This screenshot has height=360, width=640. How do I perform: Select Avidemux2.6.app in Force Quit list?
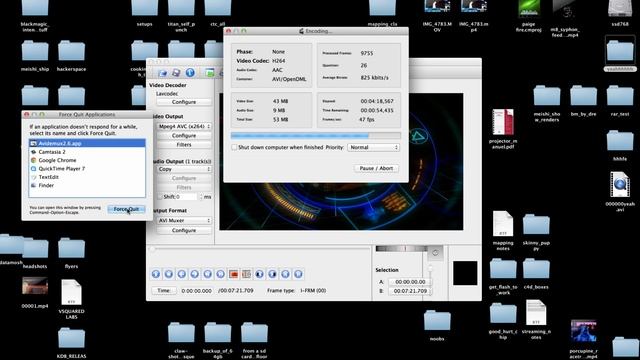[x=87, y=143]
